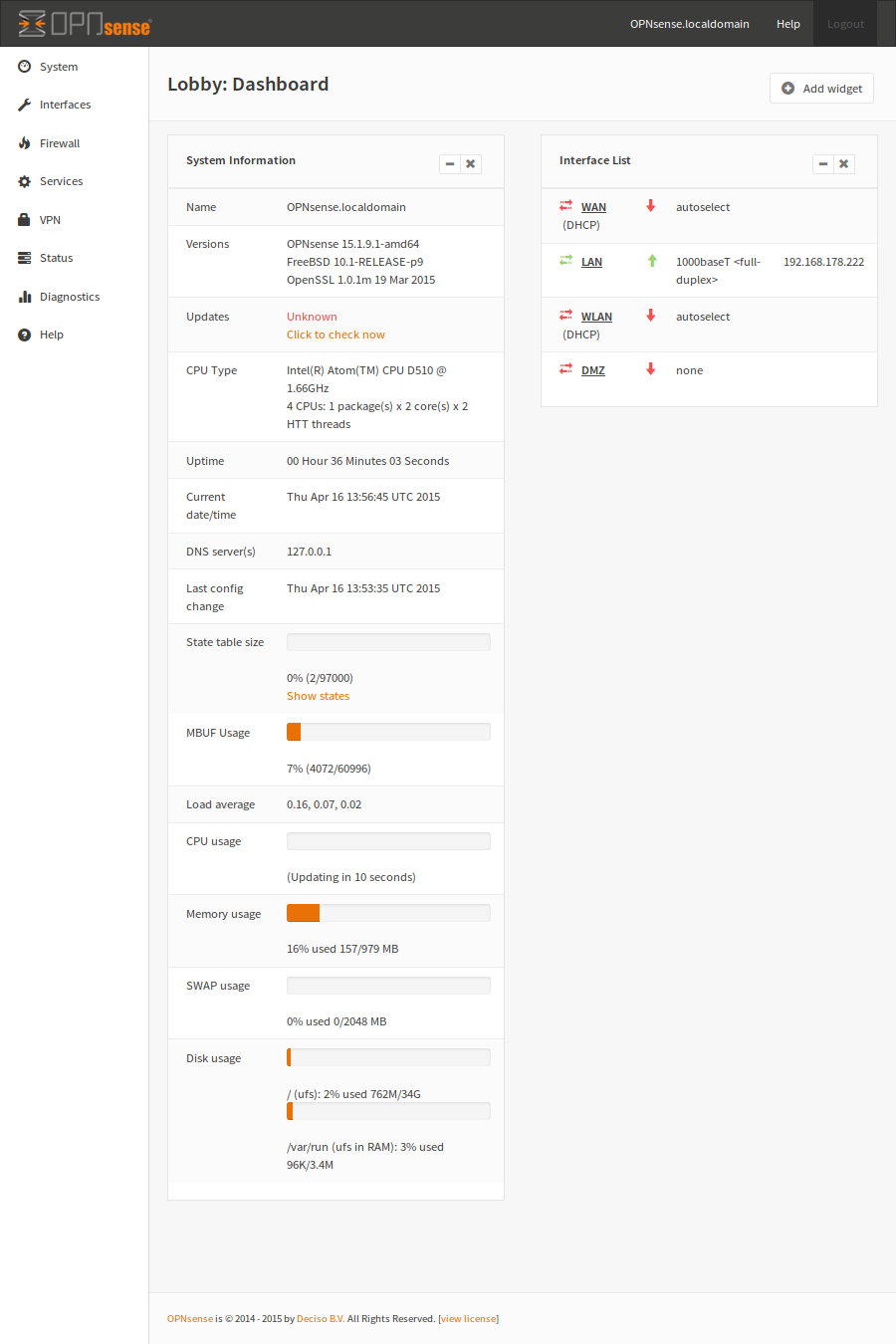This screenshot has width=896, height=1344.
Task: Click the DMZ interface exchange icon
Action: 565,369
